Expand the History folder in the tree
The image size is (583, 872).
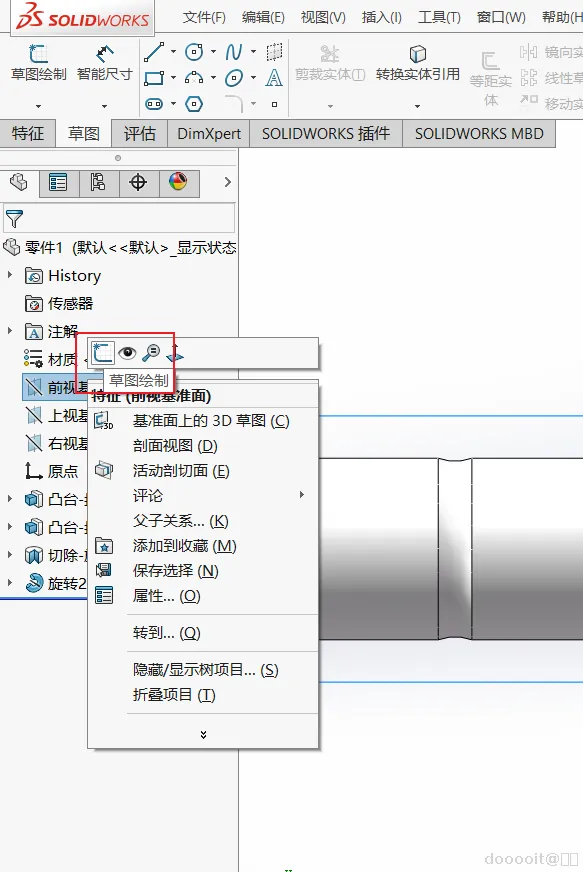[9, 275]
